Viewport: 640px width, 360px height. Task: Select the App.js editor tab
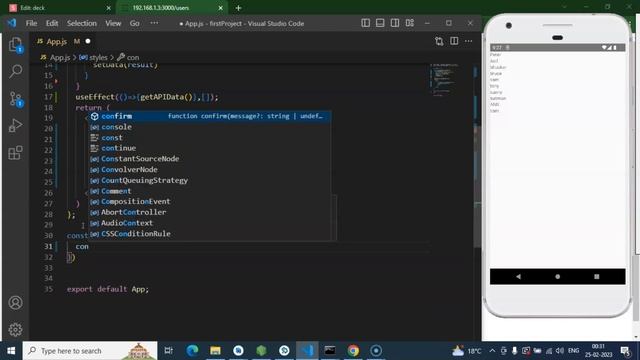pyautogui.click(x=56, y=41)
